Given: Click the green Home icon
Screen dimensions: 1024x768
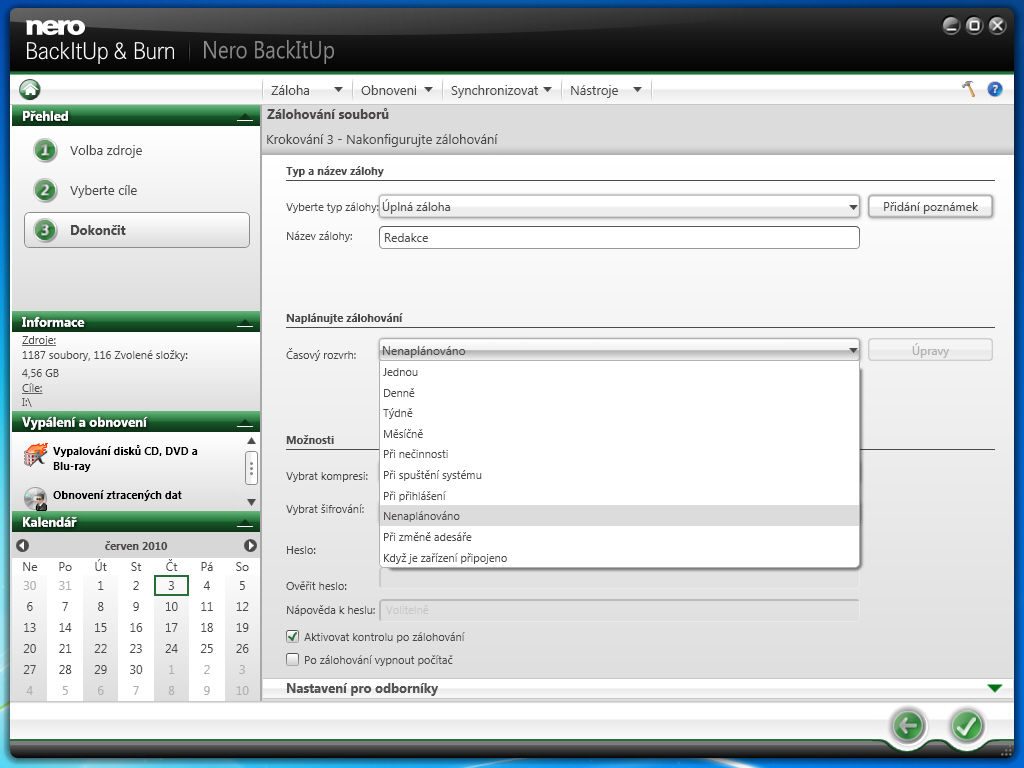Looking at the screenshot, I should [x=29, y=89].
